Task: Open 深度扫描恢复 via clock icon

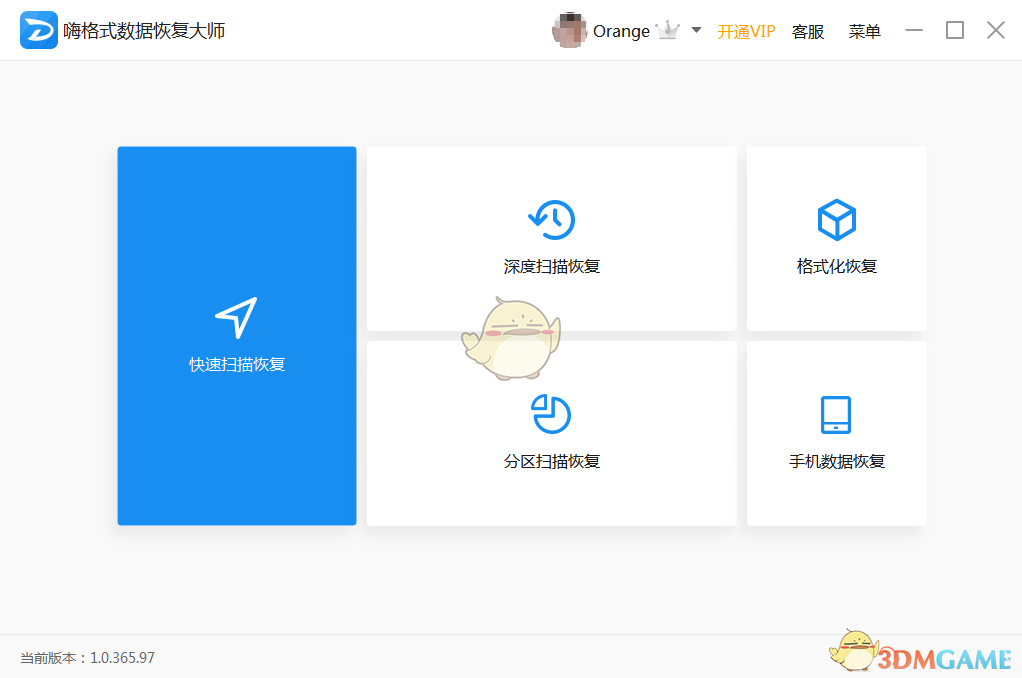Action: 551,220
